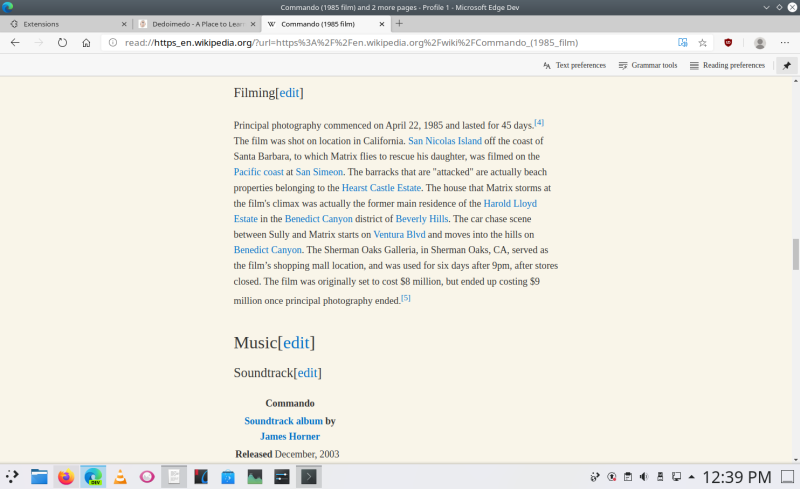Close the Dedoimedo tab
Screen dimensions: 800x489
pos(253,24)
